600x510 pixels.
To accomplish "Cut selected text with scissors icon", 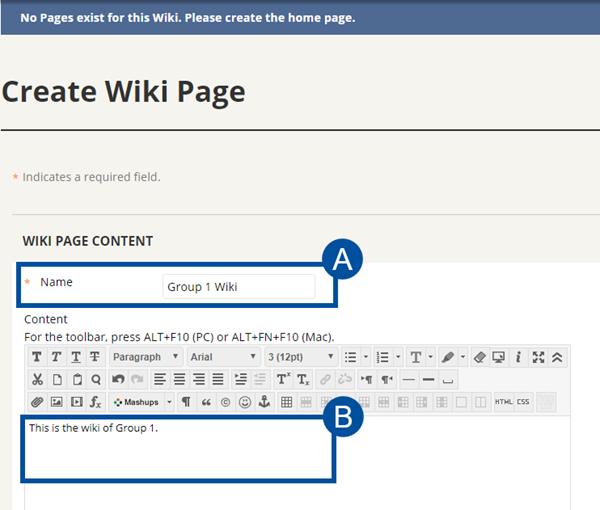I will click(x=38, y=380).
